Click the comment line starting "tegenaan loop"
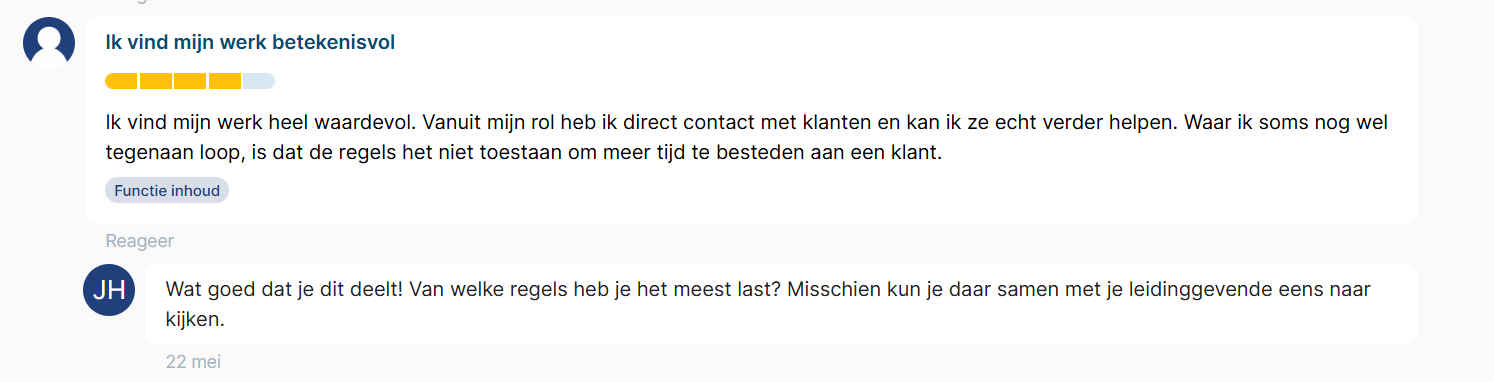 tap(524, 154)
